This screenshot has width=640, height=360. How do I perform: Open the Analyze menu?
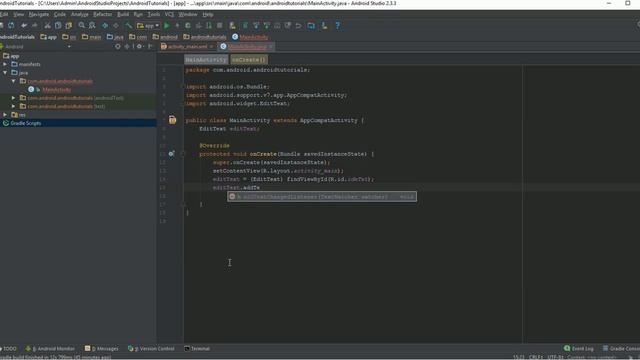[x=80, y=14]
